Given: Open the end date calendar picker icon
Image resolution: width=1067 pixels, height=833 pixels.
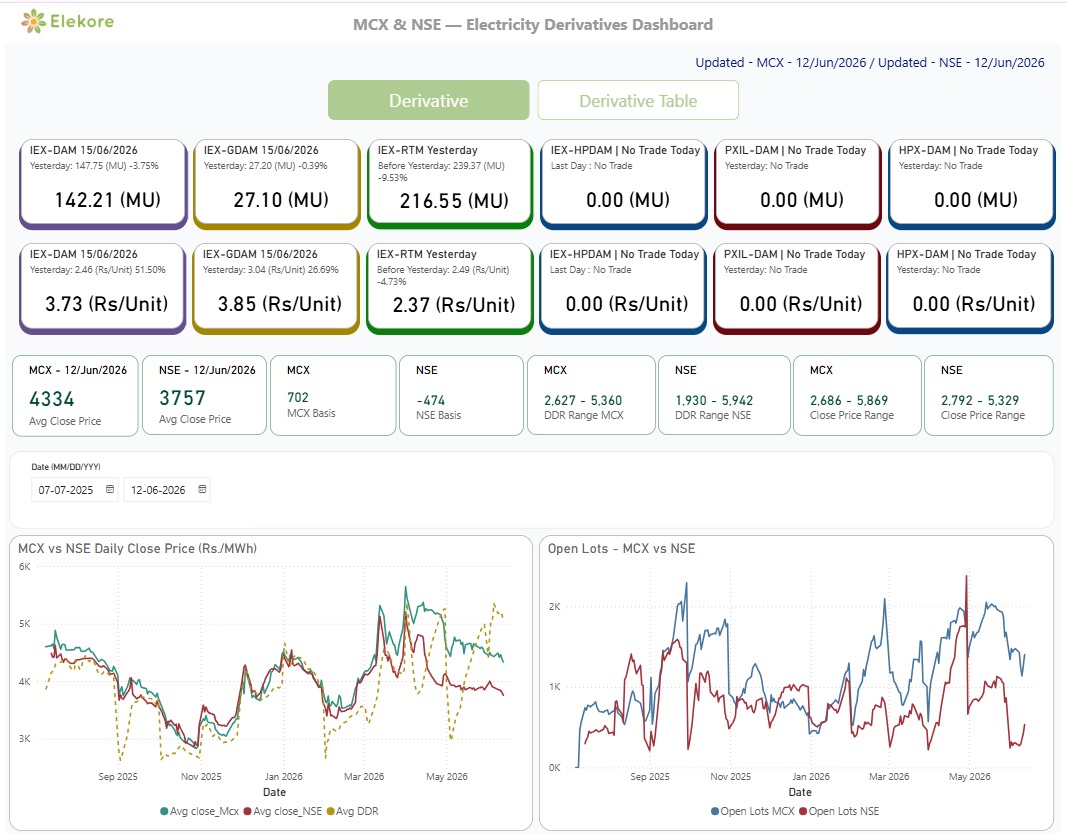Looking at the screenshot, I should 202,489.
